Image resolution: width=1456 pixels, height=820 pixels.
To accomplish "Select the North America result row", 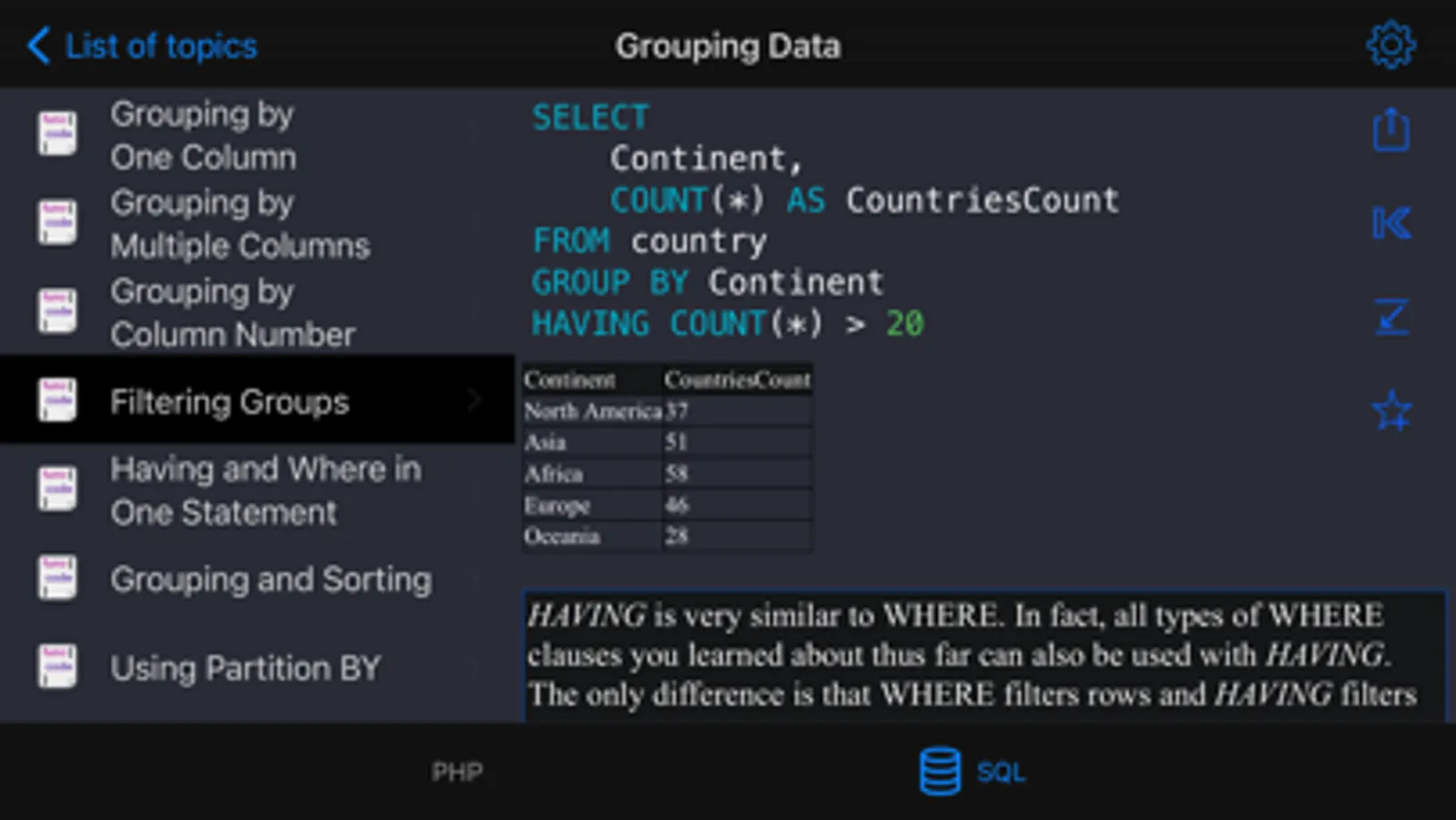I will pyautogui.click(x=667, y=411).
